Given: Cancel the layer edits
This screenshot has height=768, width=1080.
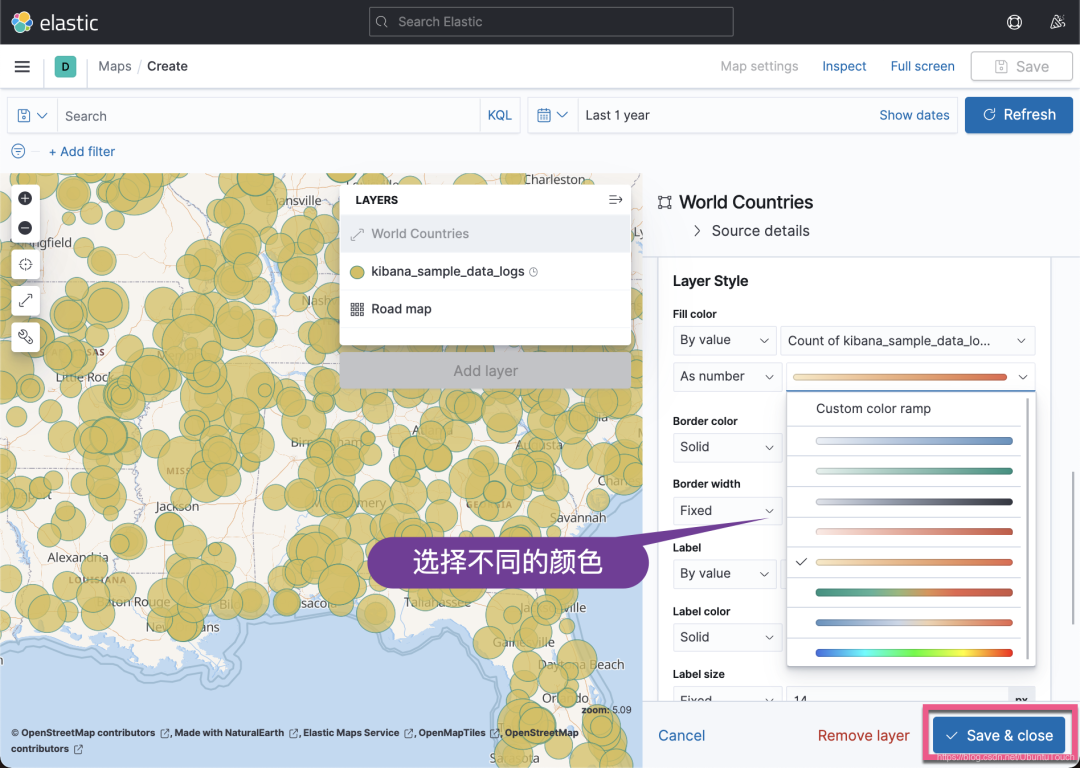Looking at the screenshot, I should coord(681,736).
